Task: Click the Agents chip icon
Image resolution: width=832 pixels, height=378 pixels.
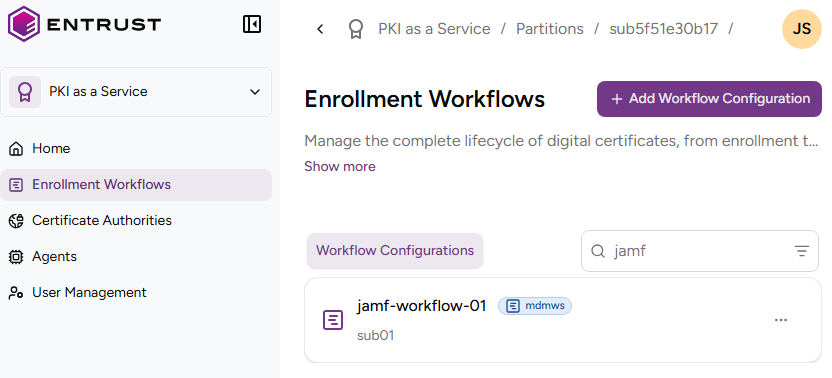Action: point(16,257)
